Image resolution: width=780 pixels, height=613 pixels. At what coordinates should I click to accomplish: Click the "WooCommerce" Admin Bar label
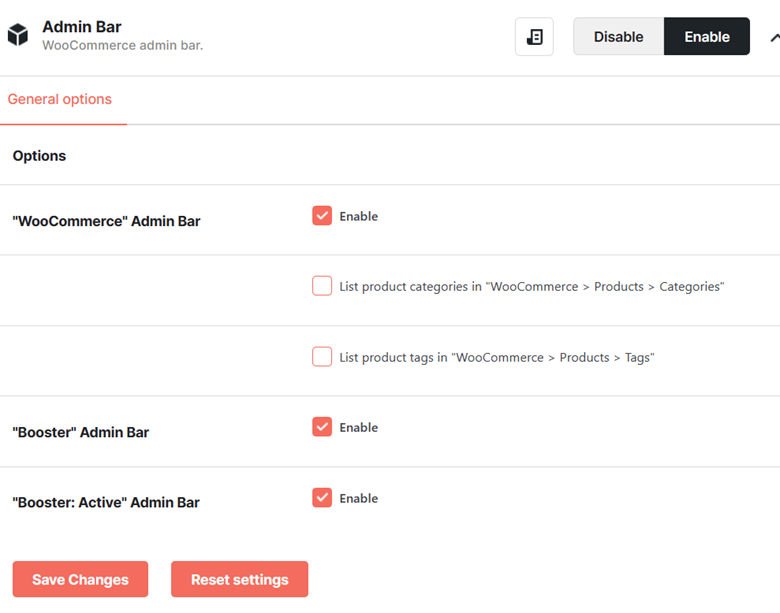click(106, 221)
